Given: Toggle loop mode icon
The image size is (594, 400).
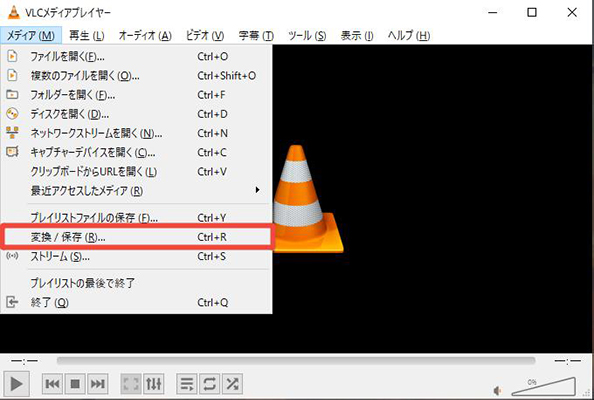Looking at the screenshot, I should click(209, 384).
